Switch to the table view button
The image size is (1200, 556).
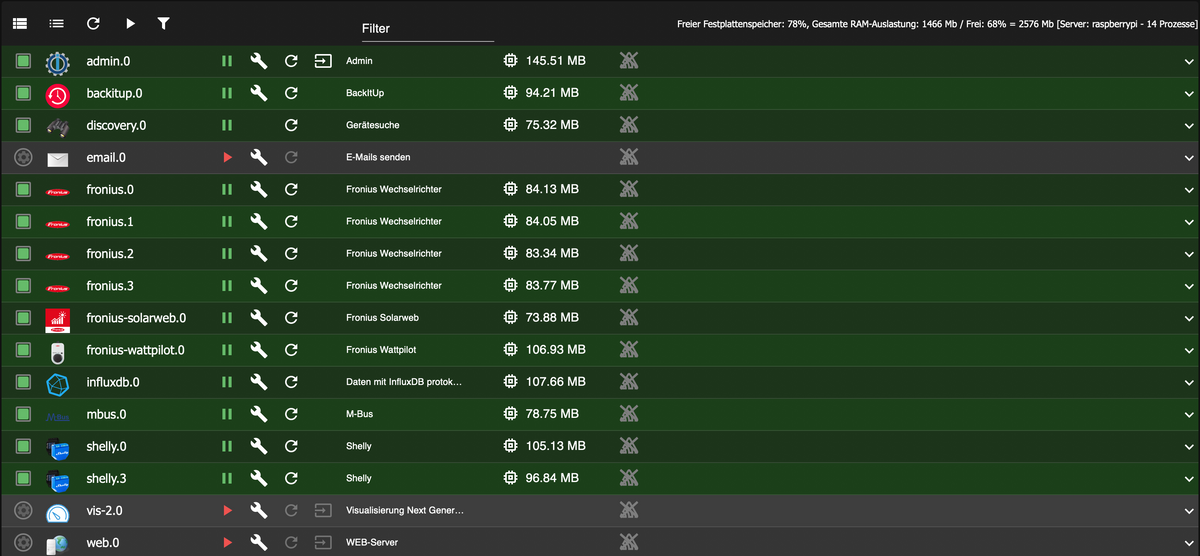tap(20, 22)
